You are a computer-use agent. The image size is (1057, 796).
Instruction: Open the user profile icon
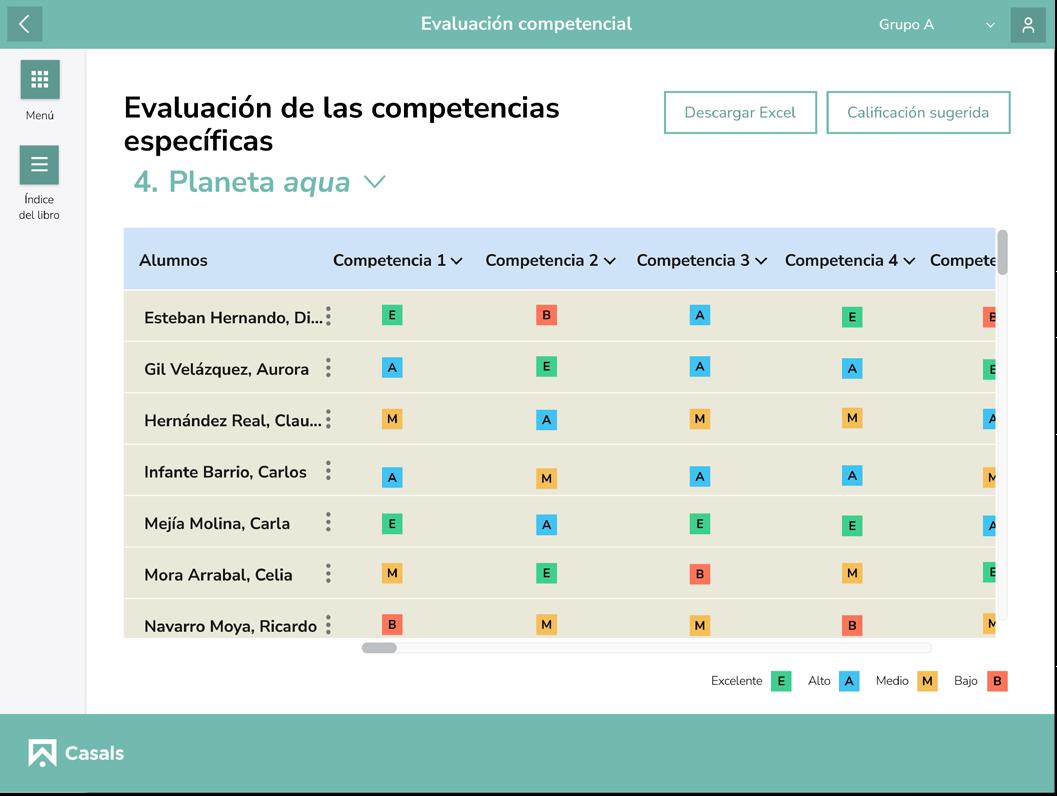click(1027, 25)
